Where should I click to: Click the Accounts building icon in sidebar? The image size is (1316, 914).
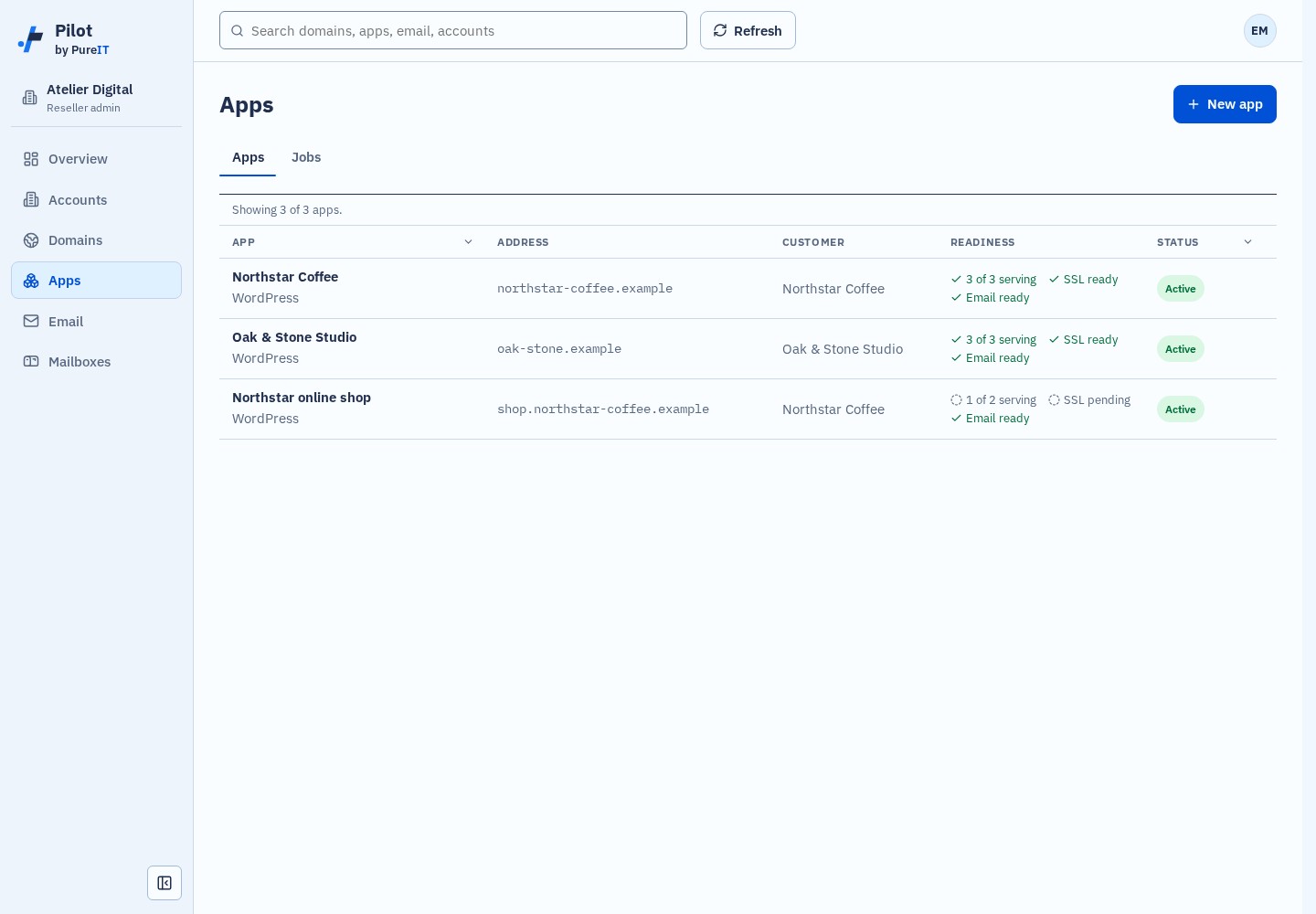click(x=31, y=199)
